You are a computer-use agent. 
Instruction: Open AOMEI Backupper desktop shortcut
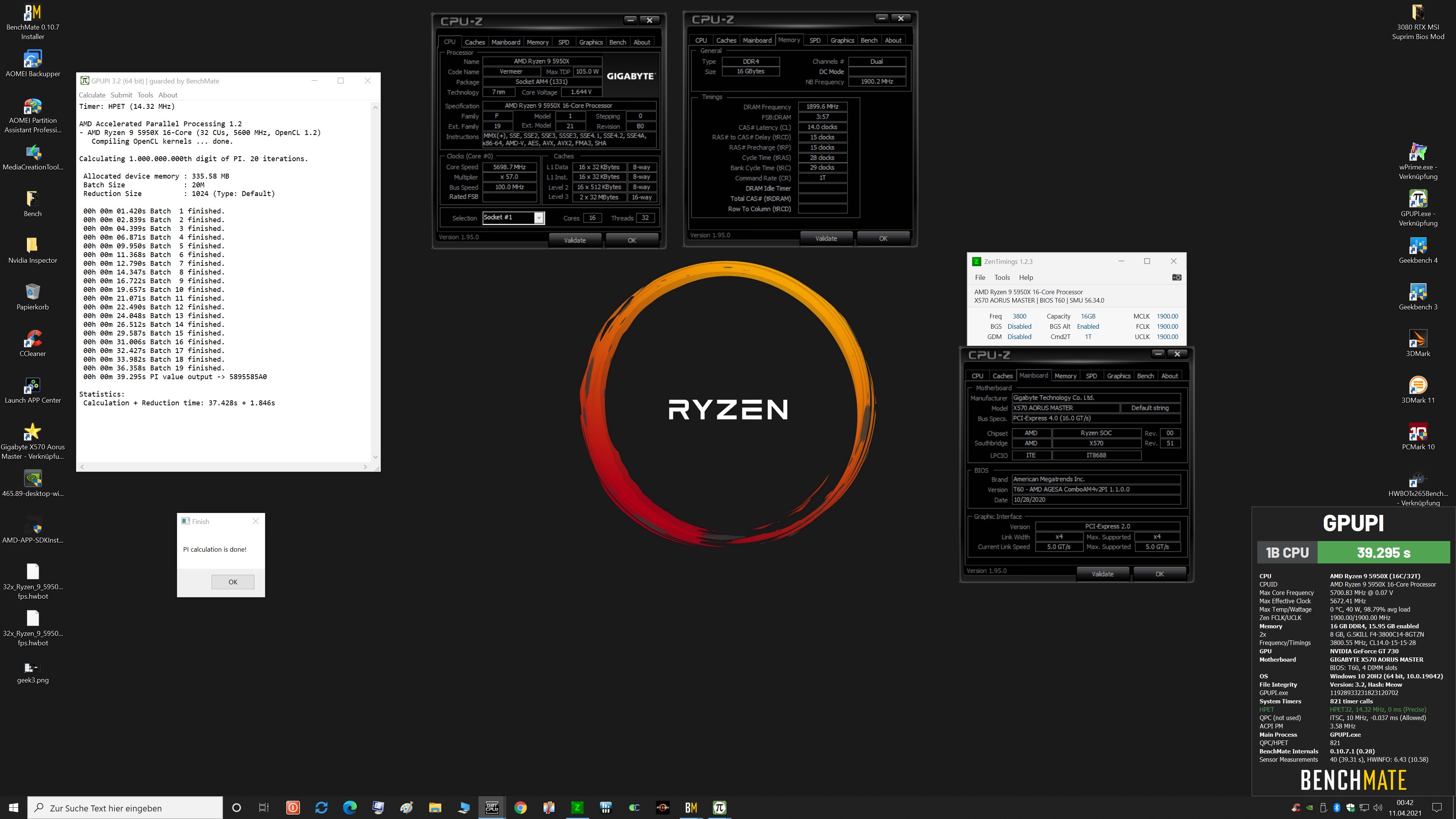33,63
